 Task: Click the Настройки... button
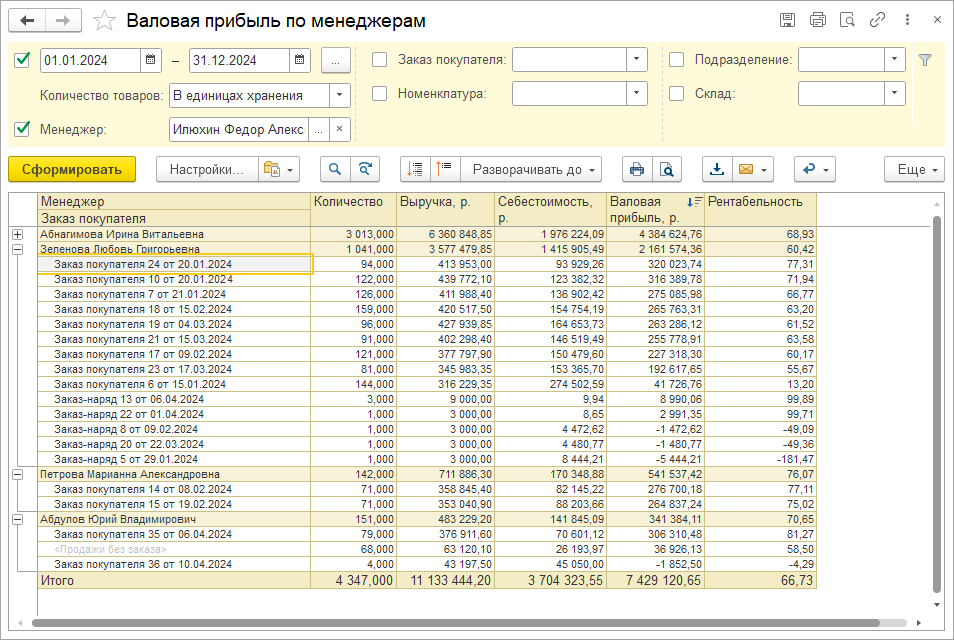pos(207,170)
